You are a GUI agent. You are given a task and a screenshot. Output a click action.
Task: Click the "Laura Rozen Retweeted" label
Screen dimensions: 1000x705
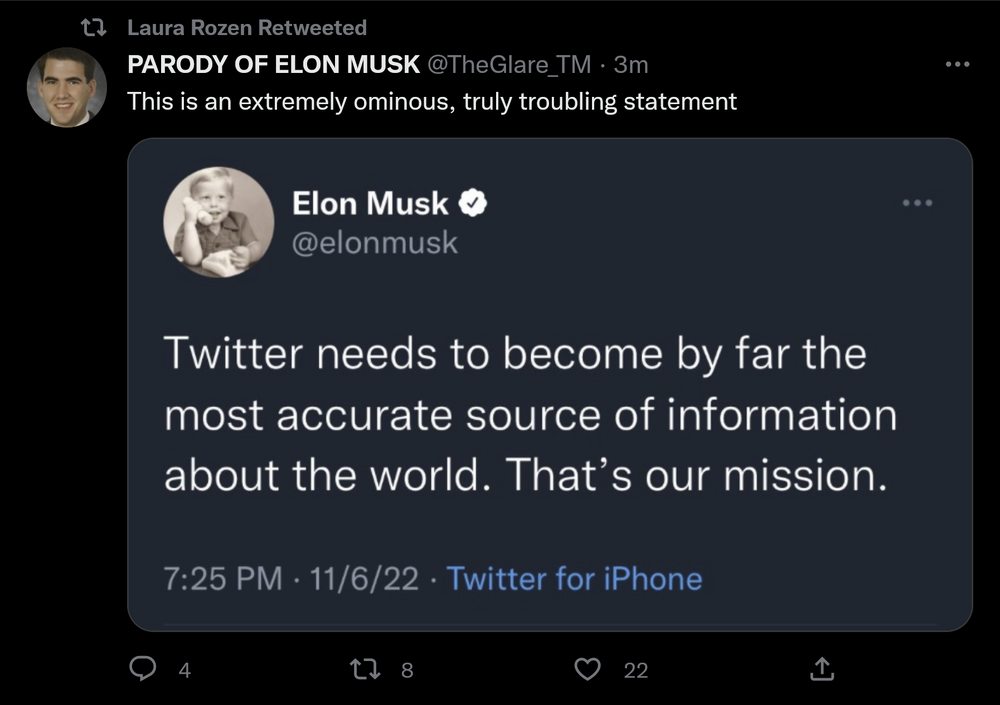point(247,28)
